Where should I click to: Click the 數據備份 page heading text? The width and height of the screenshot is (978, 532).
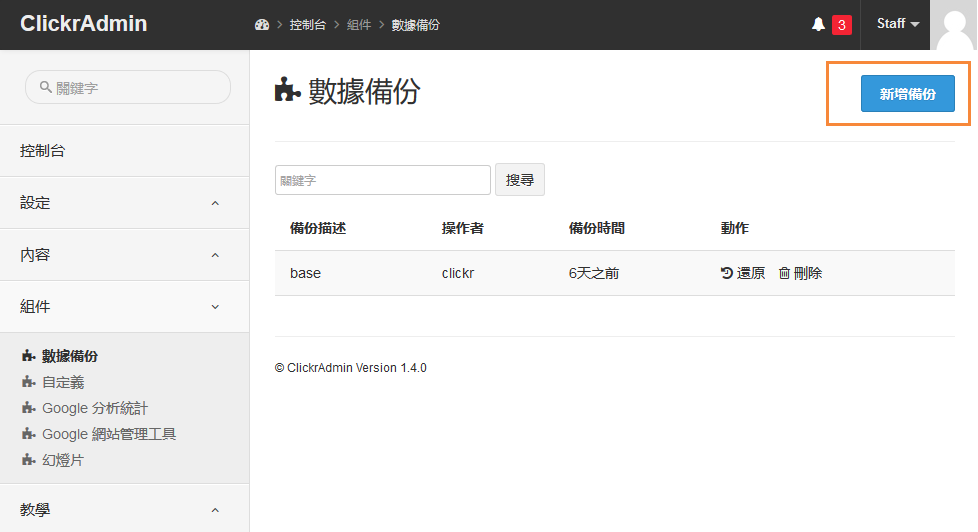coord(364,91)
